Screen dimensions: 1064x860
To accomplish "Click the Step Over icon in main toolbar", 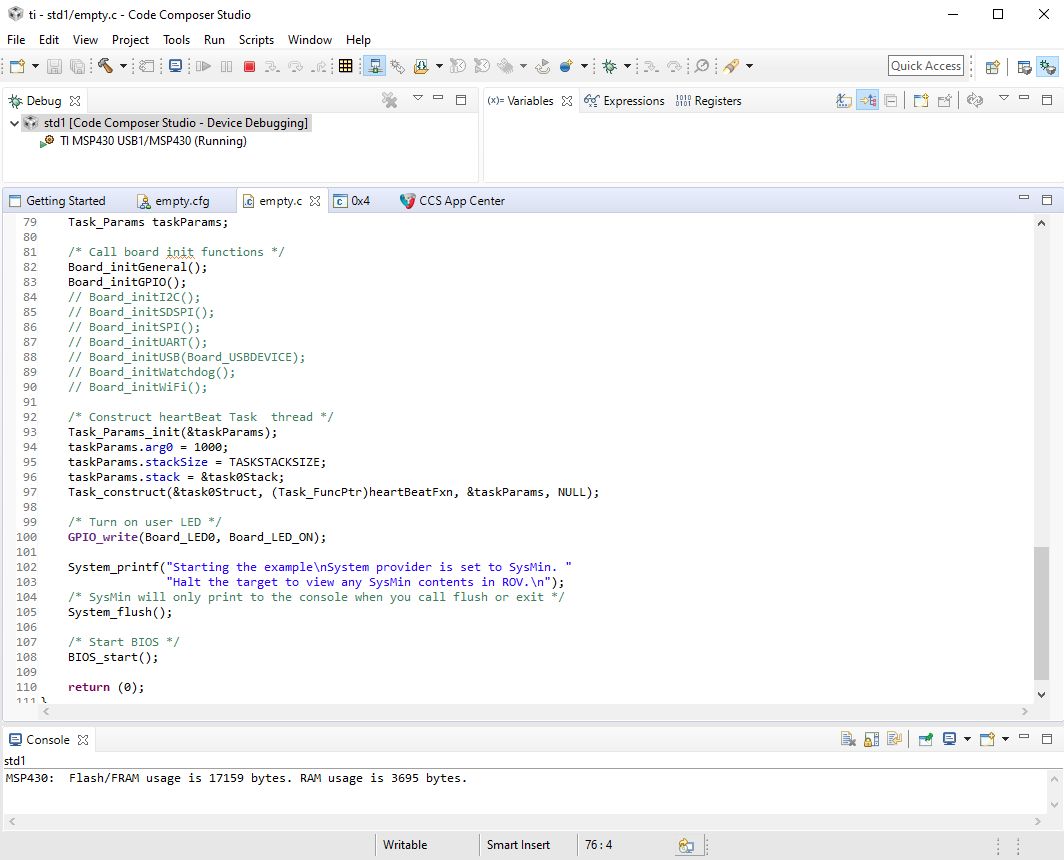I will point(295,67).
